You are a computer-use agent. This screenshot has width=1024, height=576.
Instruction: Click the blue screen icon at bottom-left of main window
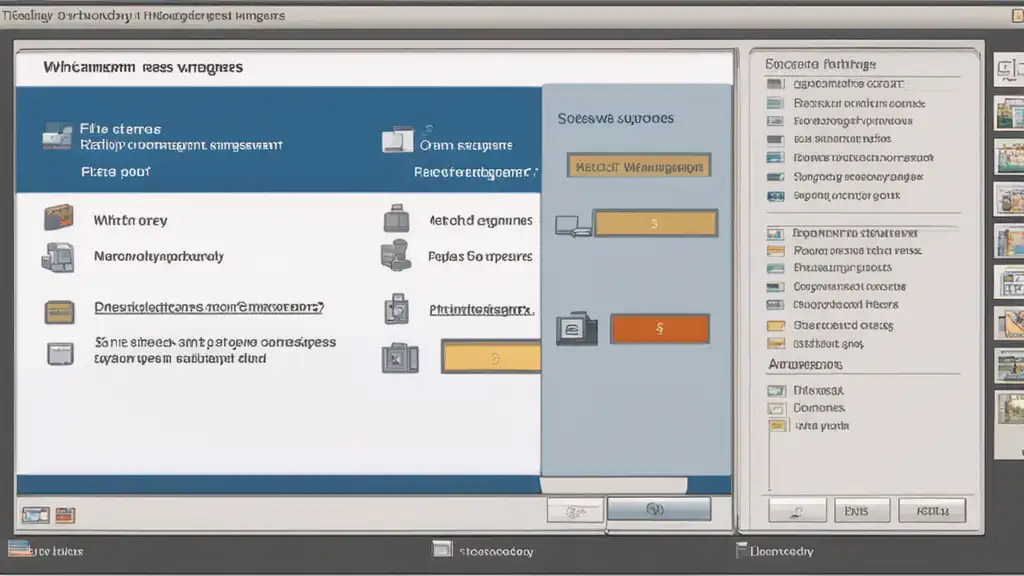pos(35,515)
